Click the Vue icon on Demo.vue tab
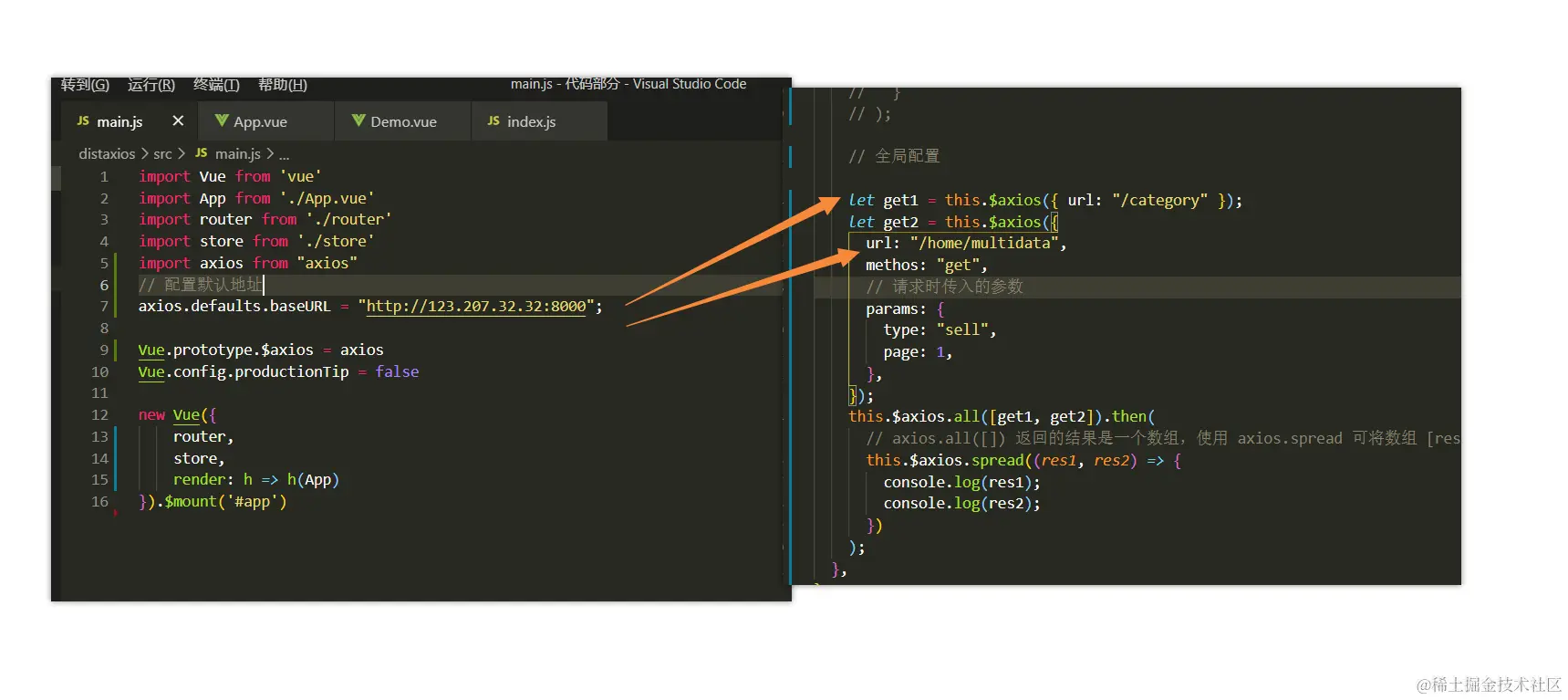The height and width of the screenshot is (700, 1568). [358, 120]
